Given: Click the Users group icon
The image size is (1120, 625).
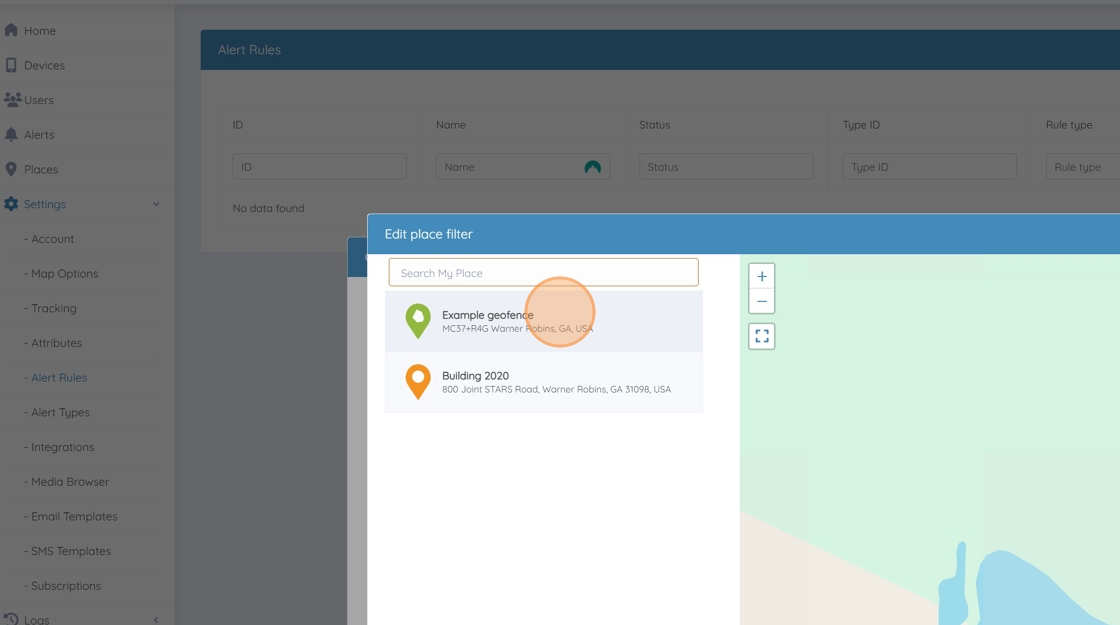Looking at the screenshot, I should (11, 99).
